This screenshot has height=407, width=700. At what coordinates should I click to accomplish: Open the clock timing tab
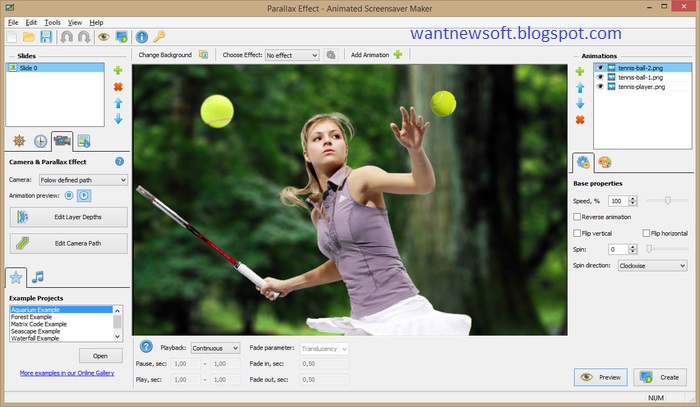(x=40, y=141)
